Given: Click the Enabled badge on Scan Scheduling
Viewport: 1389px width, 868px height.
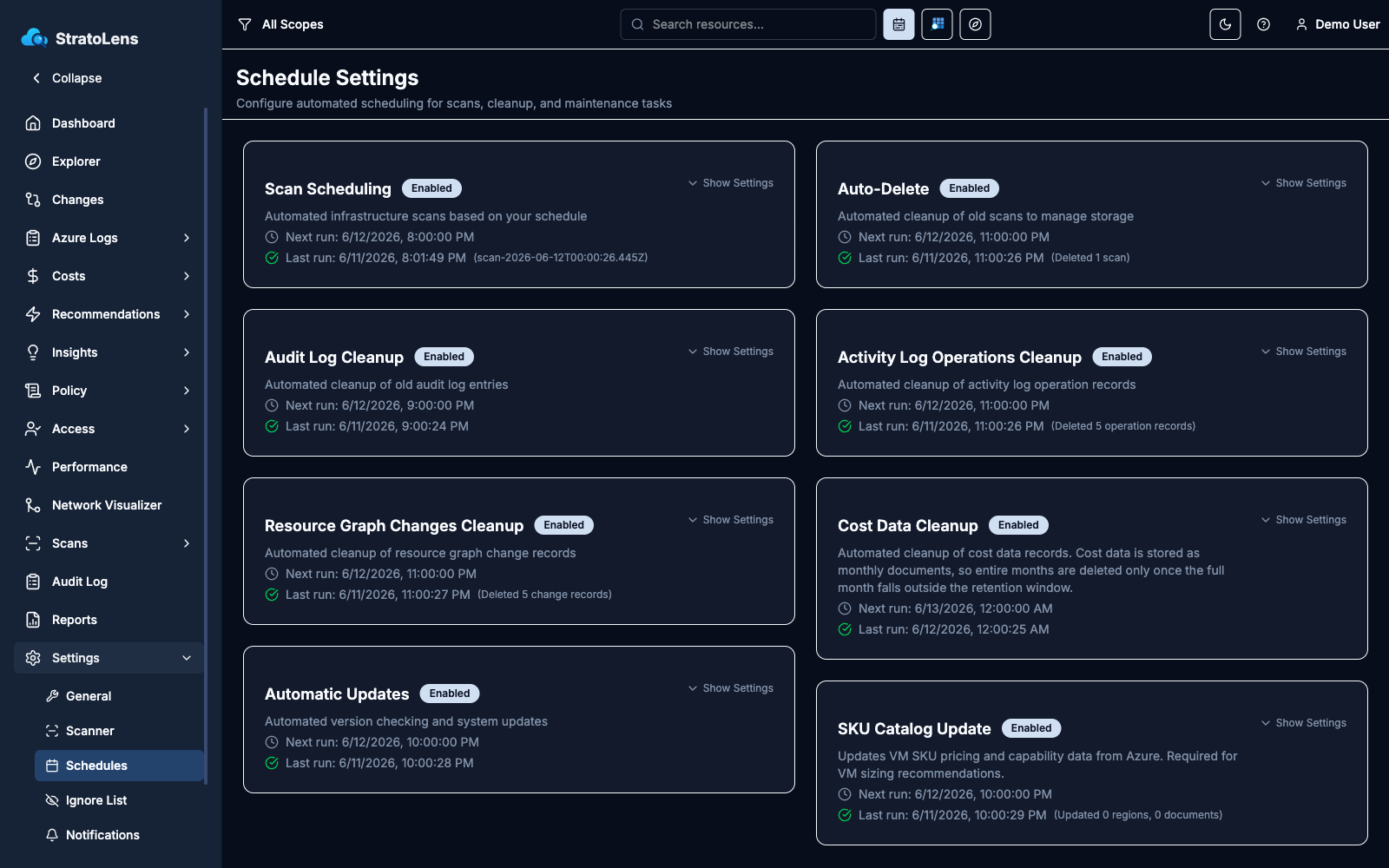Looking at the screenshot, I should pos(431,188).
